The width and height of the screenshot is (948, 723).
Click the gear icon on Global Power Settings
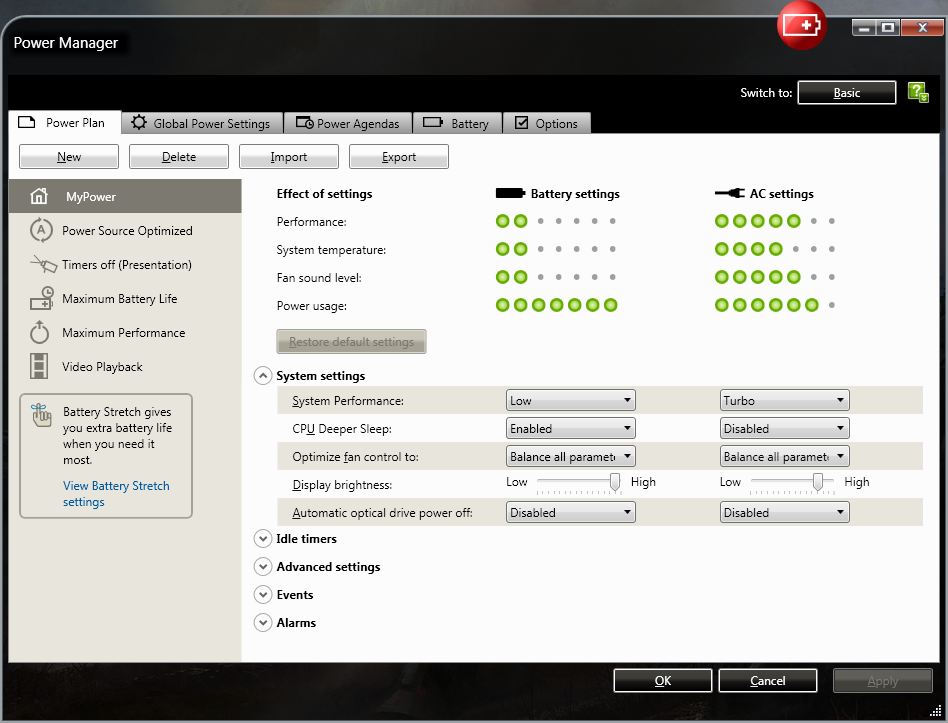(x=138, y=122)
